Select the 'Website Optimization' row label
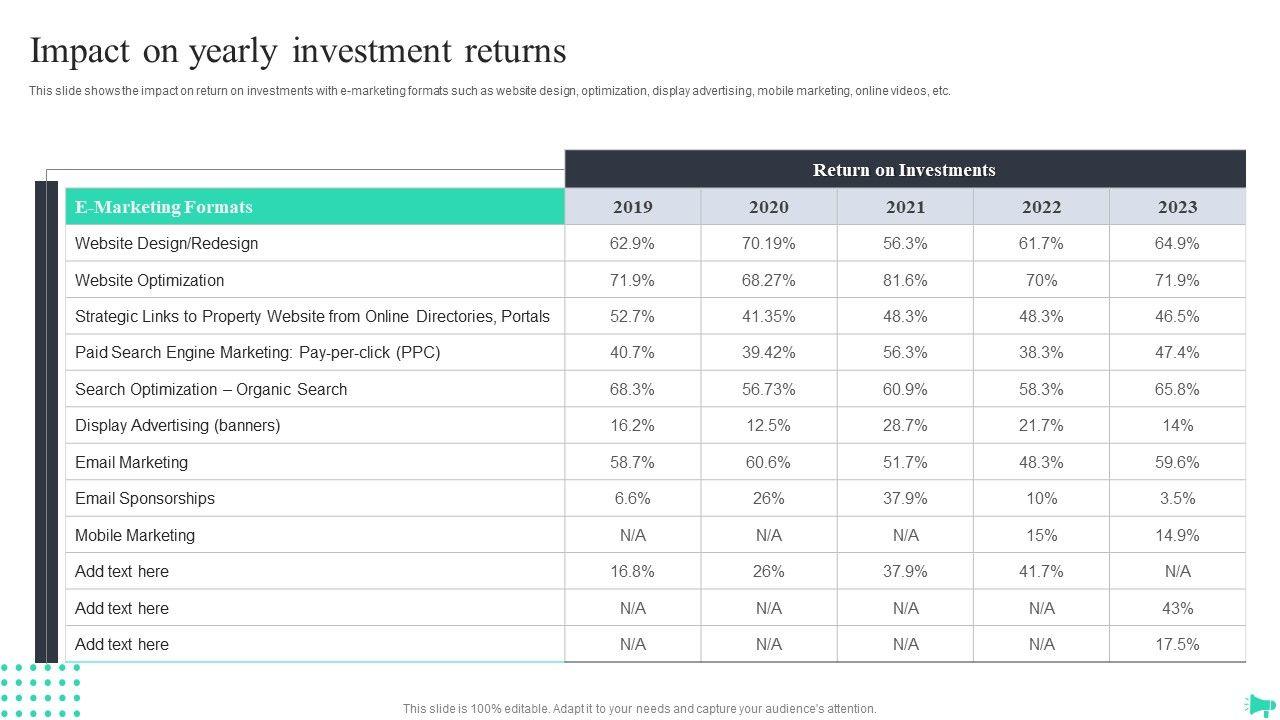This screenshot has width=1280, height=720. 149,280
